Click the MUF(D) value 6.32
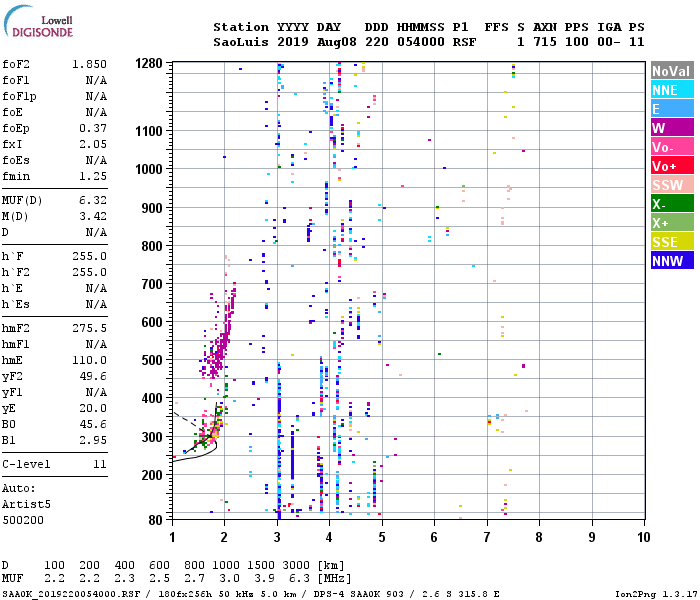Image resolution: width=700 pixels, height=600 pixels. click(93, 200)
